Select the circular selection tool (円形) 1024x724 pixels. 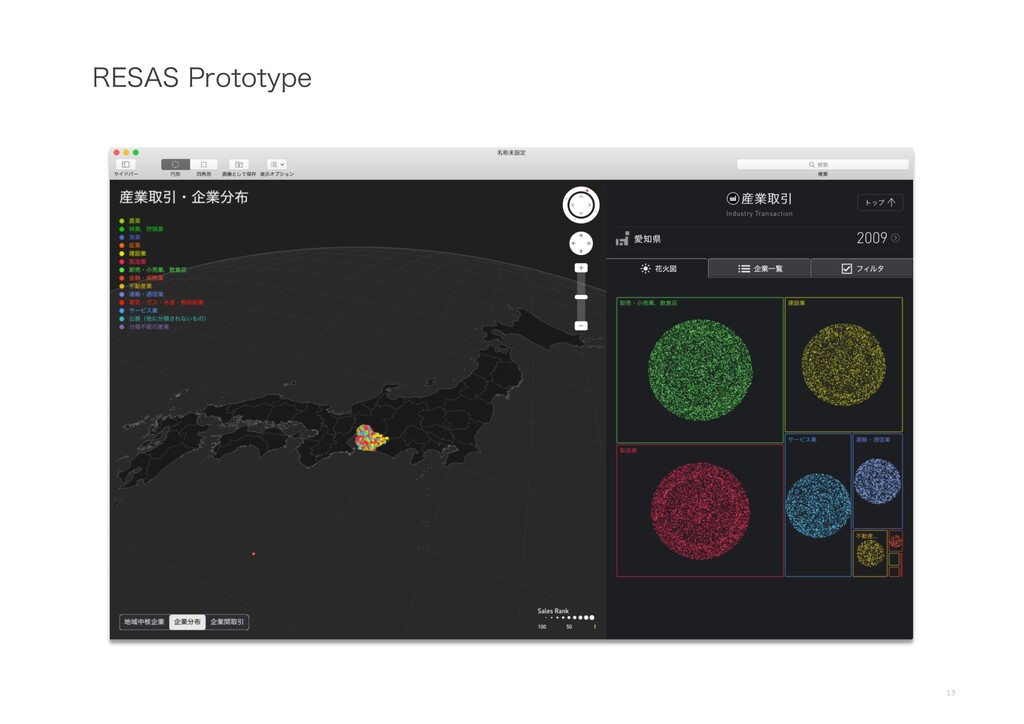point(175,165)
